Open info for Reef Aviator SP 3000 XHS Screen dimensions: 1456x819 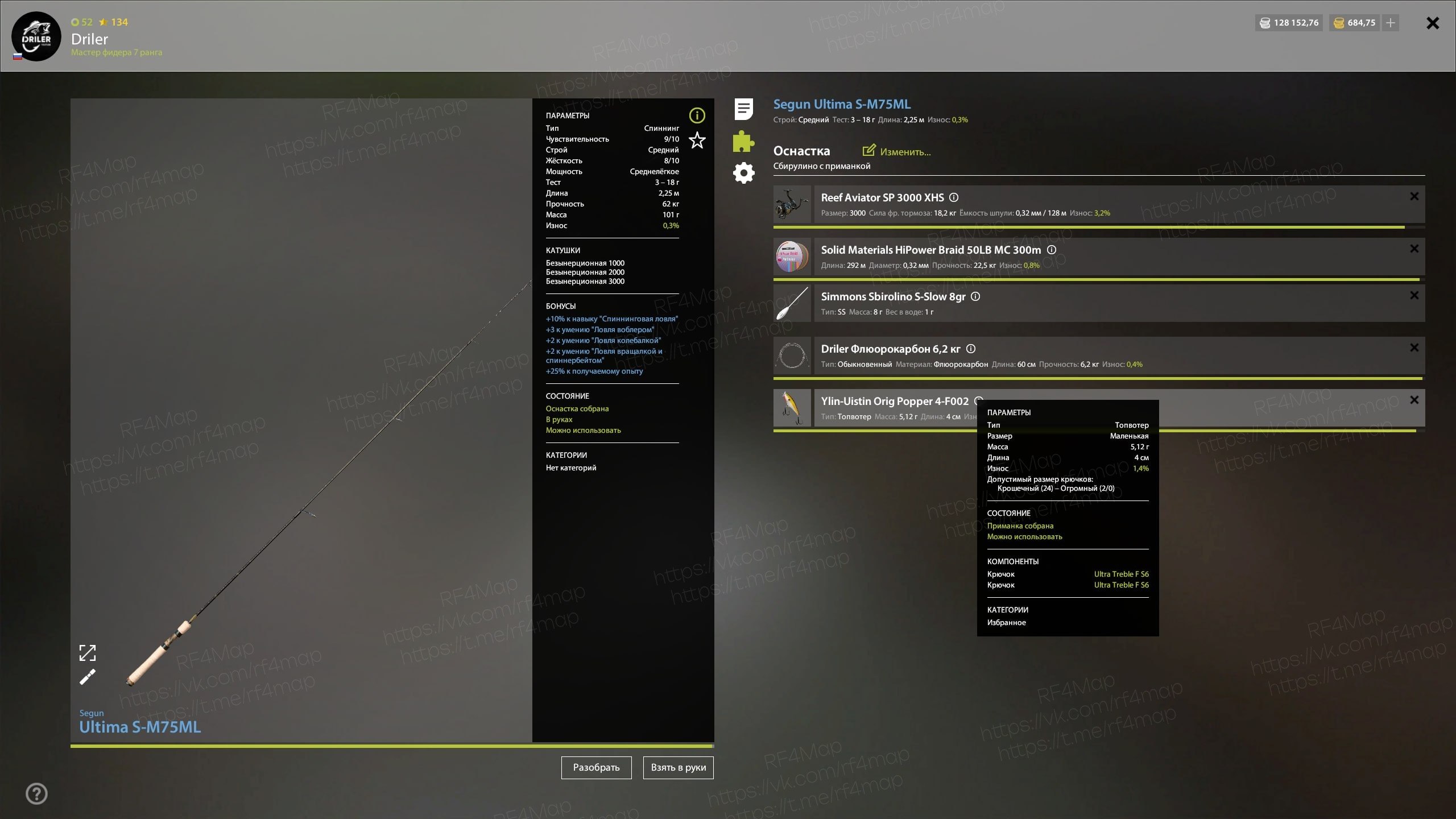[954, 197]
